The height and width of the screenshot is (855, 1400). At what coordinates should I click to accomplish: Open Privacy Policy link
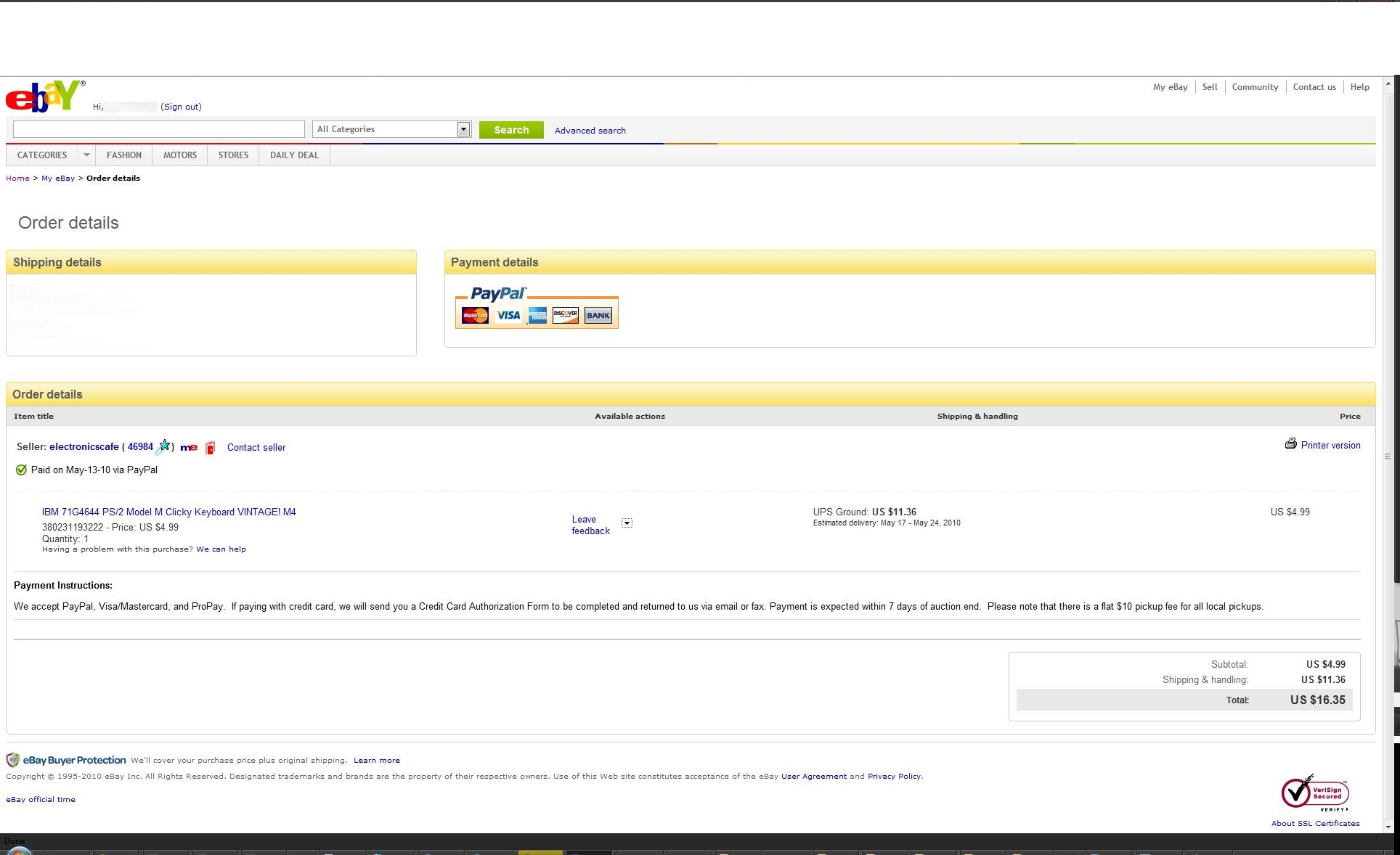pyautogui.click(x=894, y=776)
